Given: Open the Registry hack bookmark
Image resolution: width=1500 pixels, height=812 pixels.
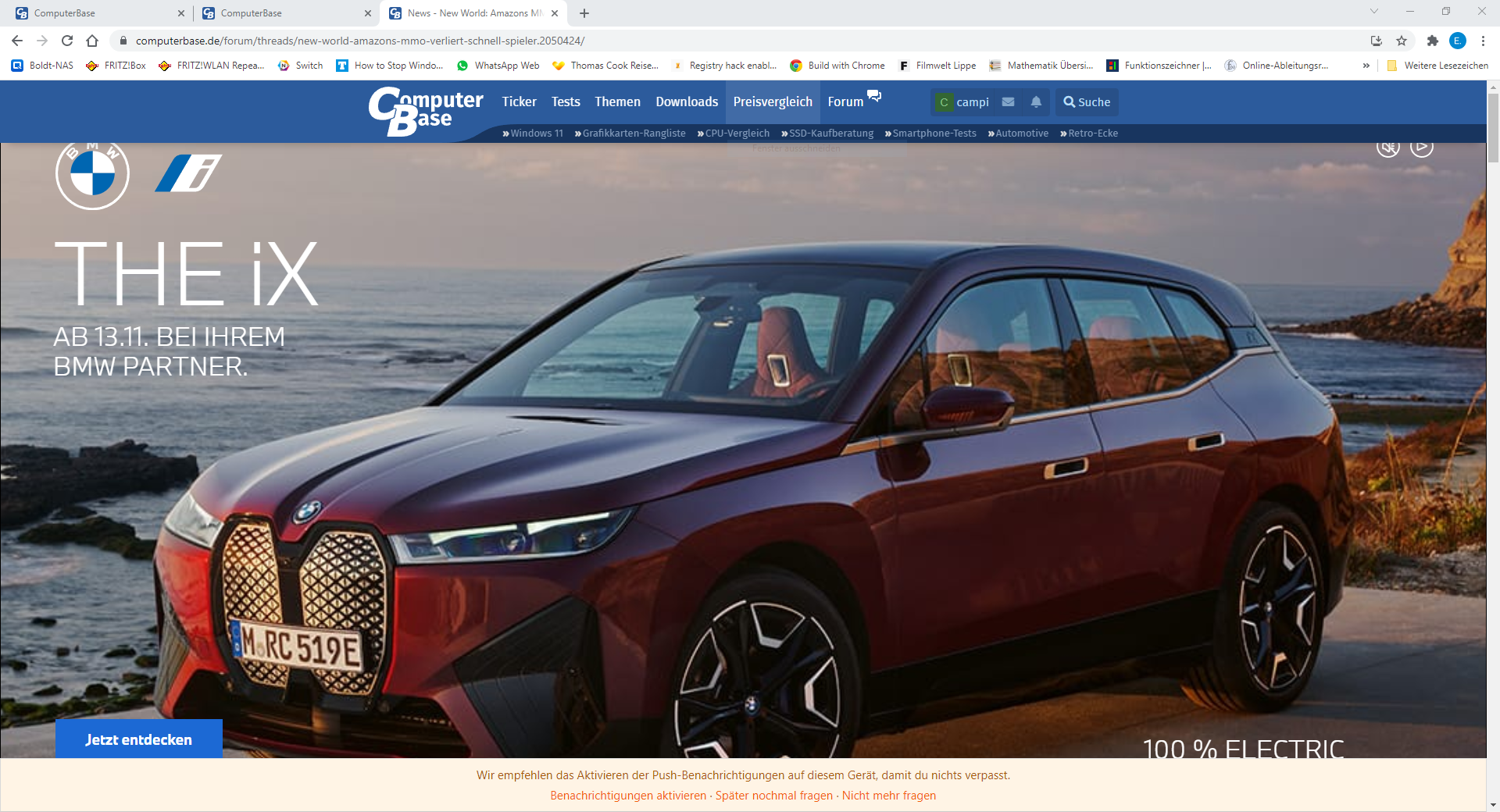Looking at the screenshot, I should [724, 66].
